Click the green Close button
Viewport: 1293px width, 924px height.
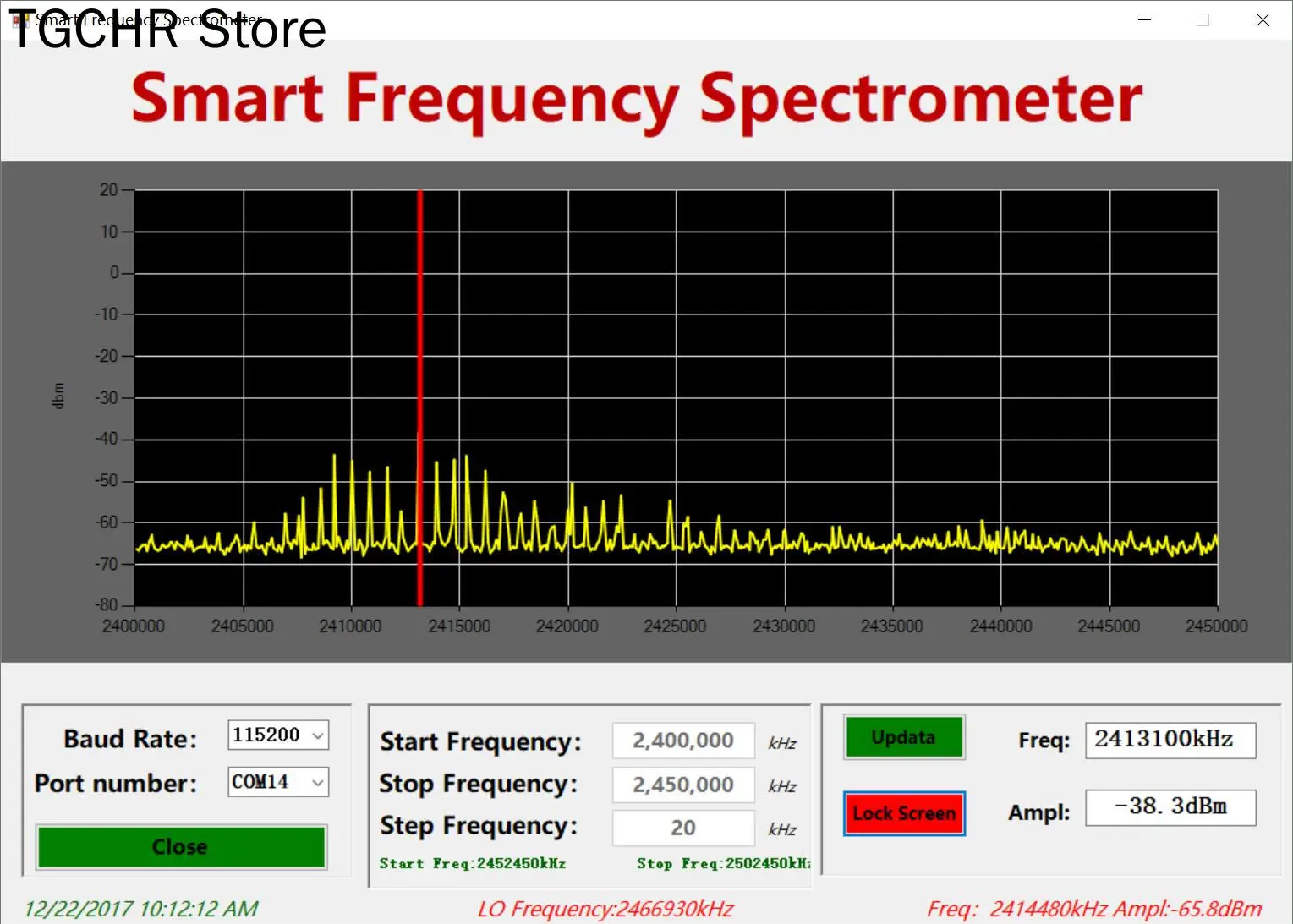click(180, 847)
